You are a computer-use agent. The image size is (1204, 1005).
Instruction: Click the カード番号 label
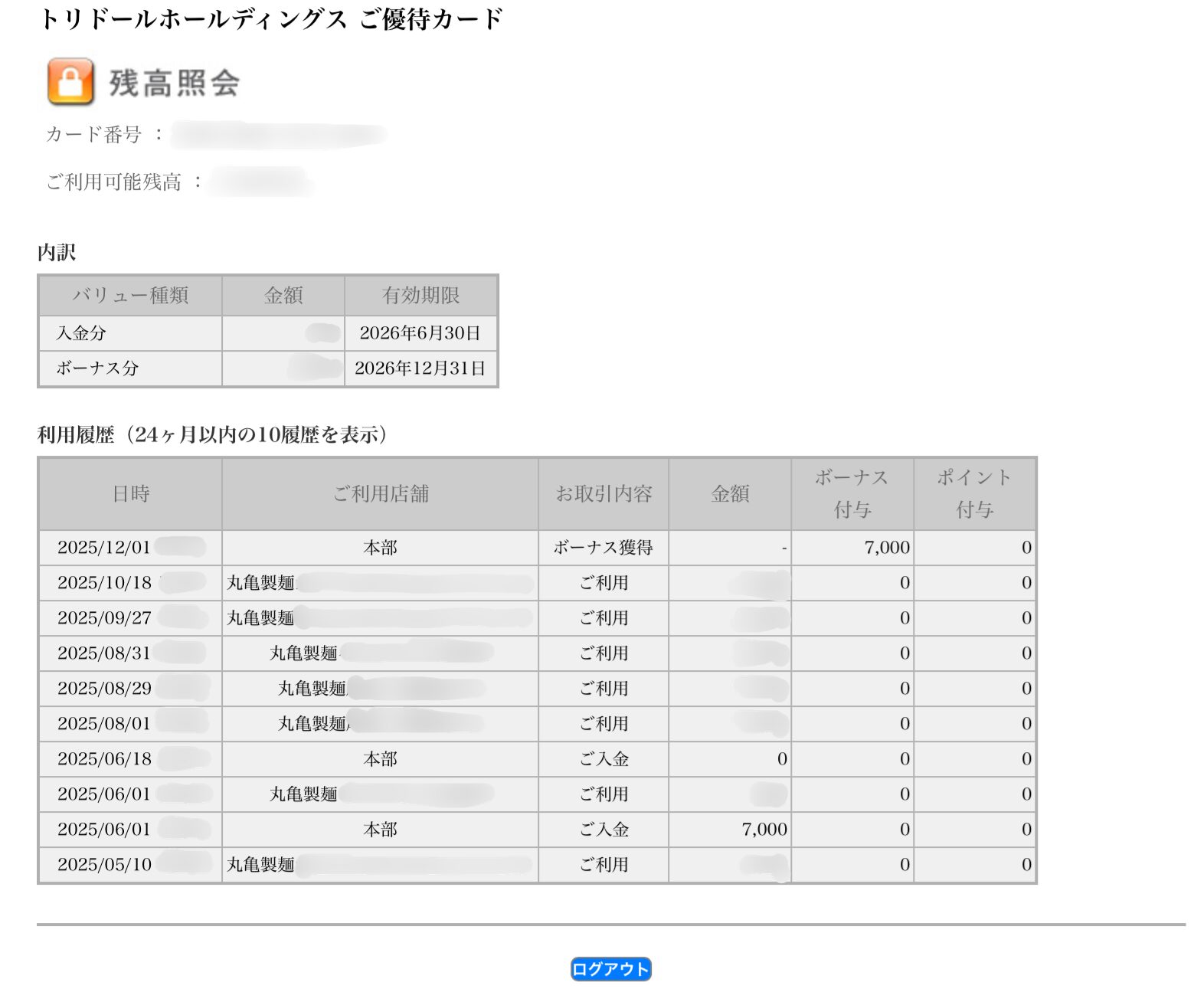(94, 135)
